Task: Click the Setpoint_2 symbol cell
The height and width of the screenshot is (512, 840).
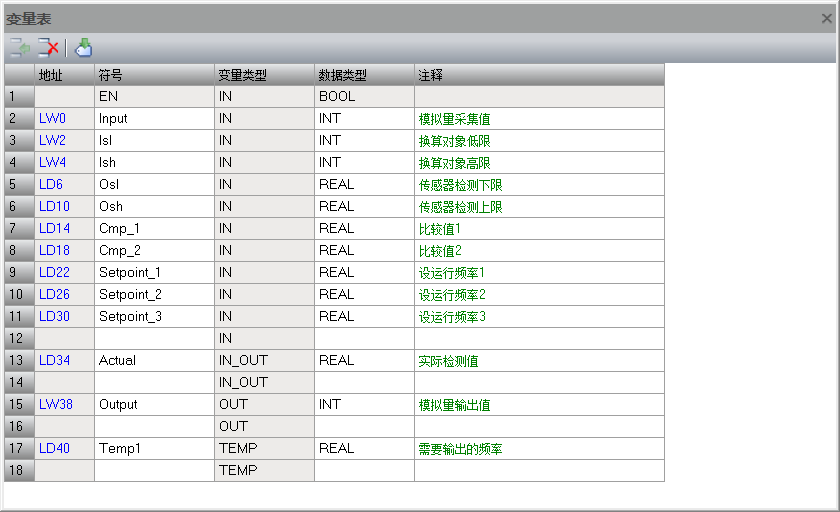Action: tap(154, 294)
